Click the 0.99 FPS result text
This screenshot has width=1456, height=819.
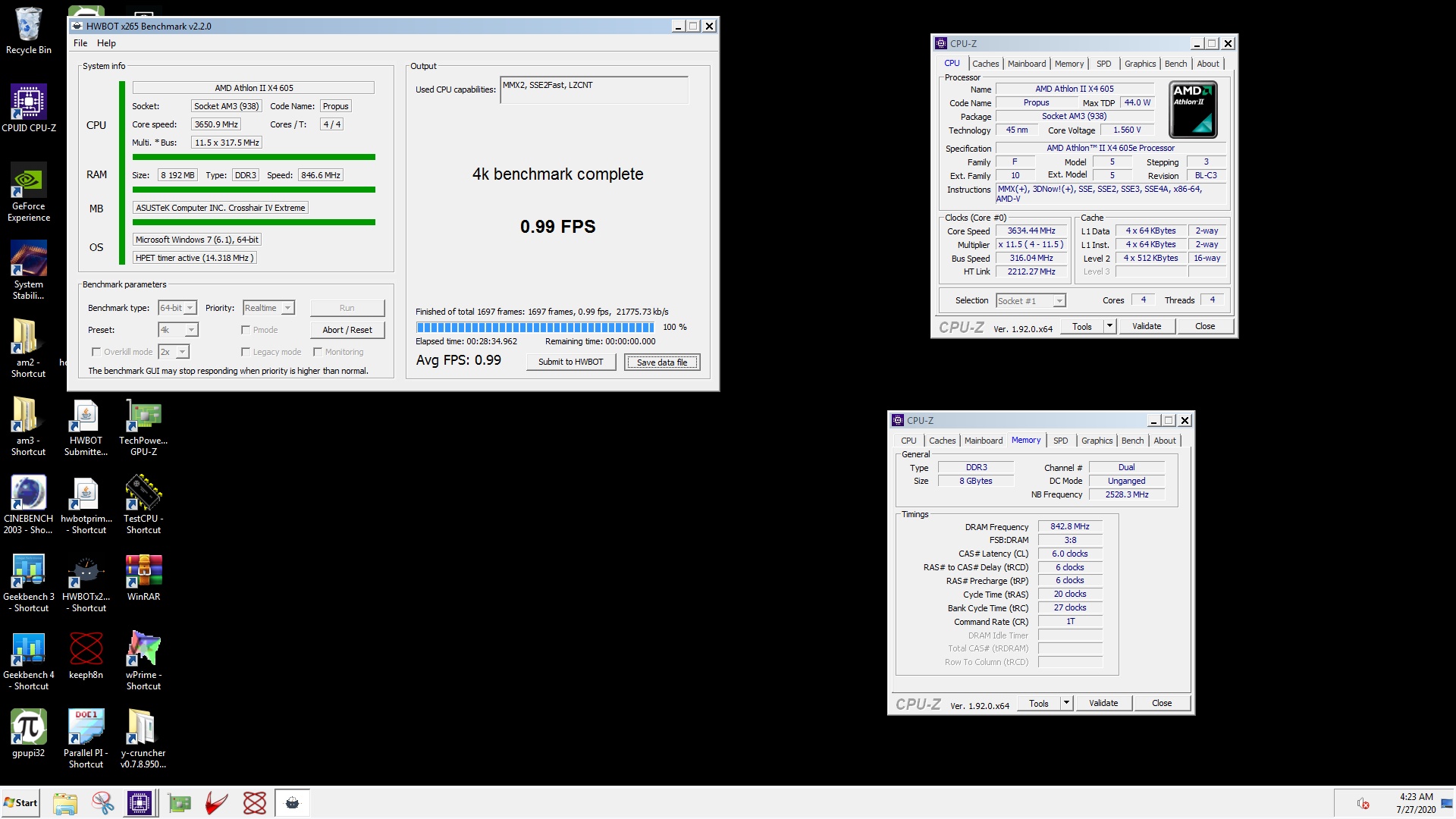557,226
